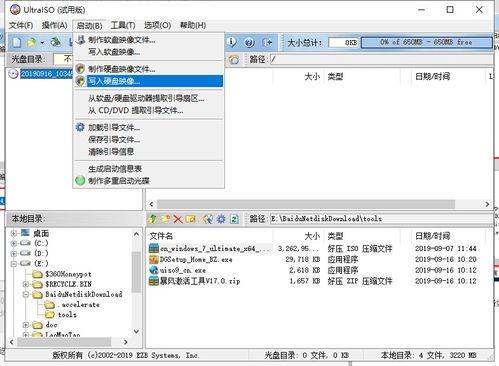Select the 20190916_1034 disc tree node
499x366 pixels.
point(47,74)
